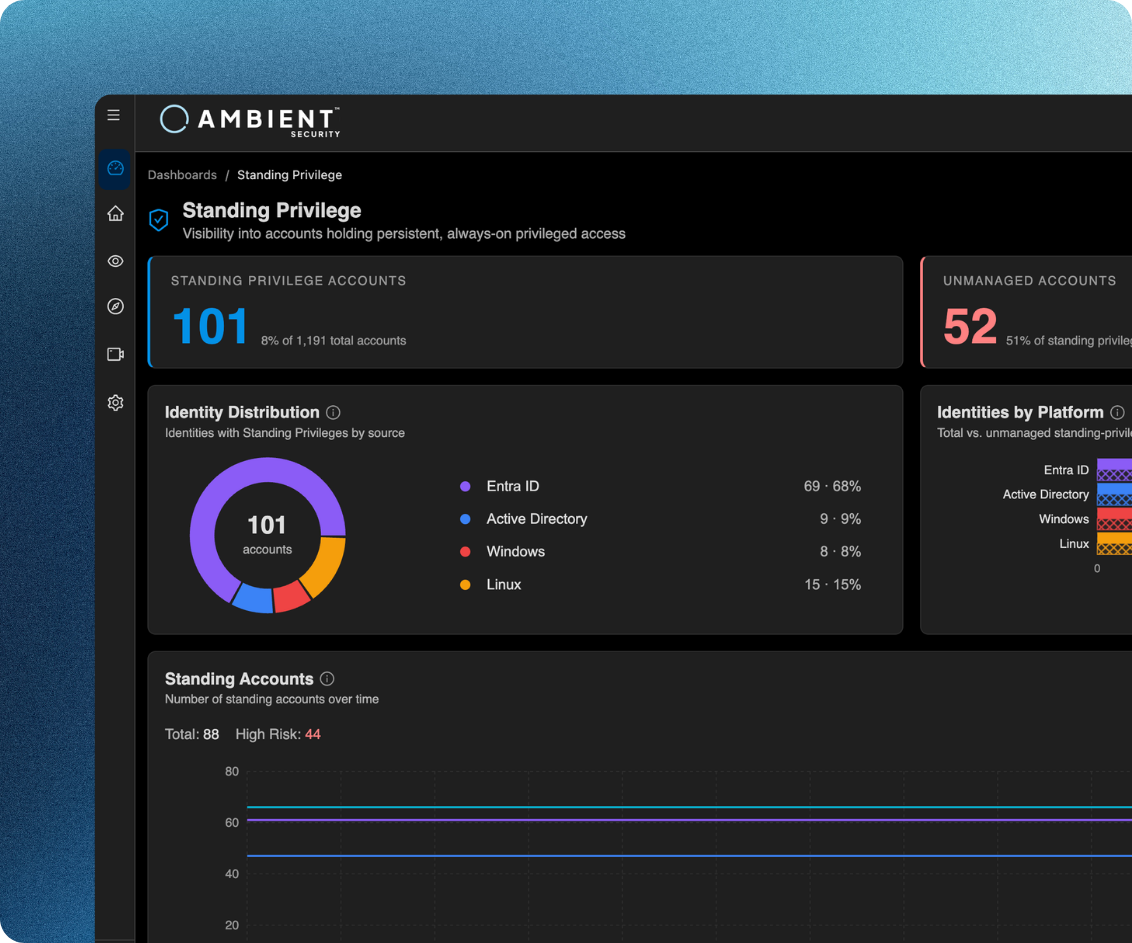Open the camera video sidebar icon
Image resolution: width=1132 pixels, height=943 pixels.
coord(116,355)
